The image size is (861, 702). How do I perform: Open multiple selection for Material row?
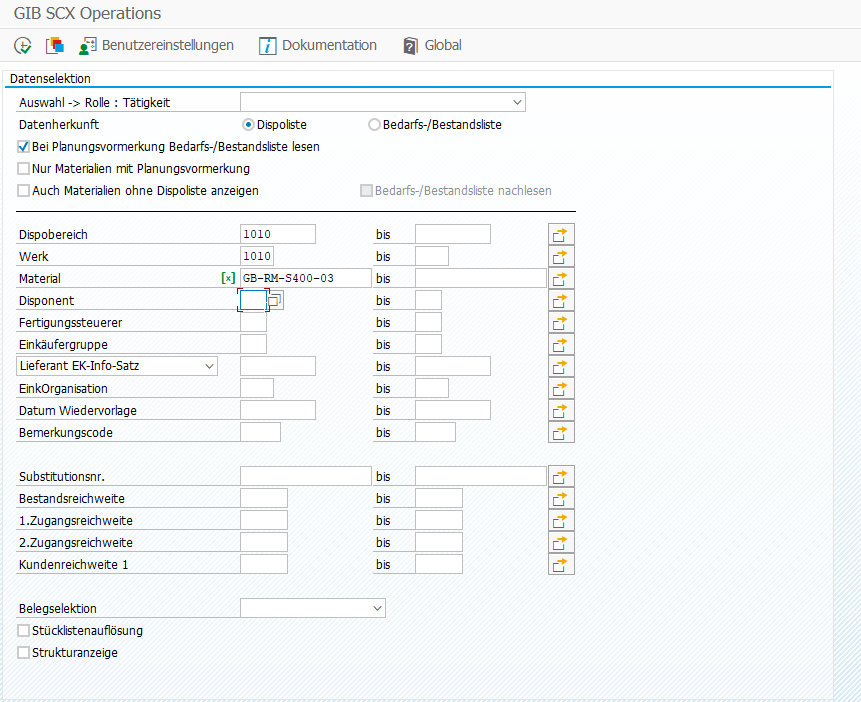(x=561, y=278)
